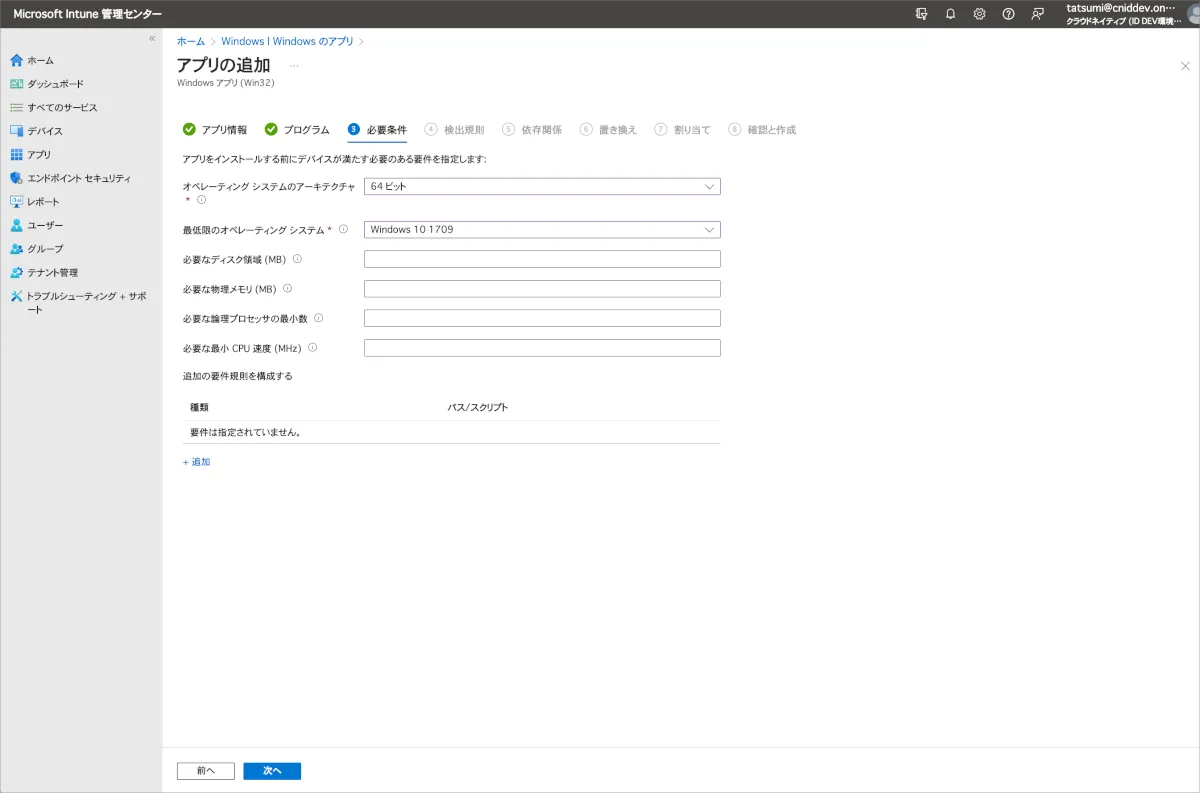Viewport: 1200px width, 793px height.
Task: Select デバイス in the sidebar
Action: [x=44, y=131]
